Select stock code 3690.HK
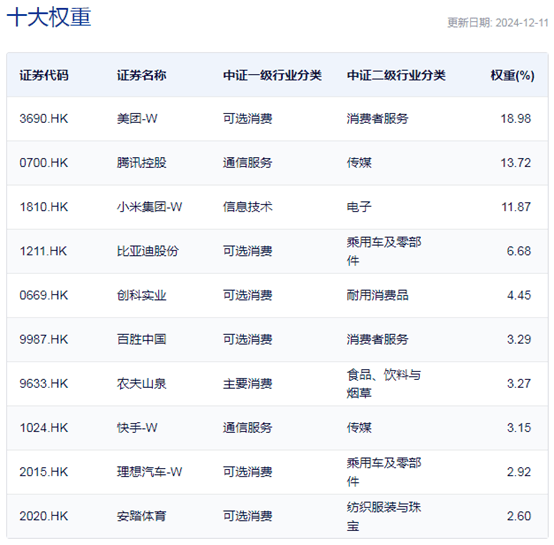 click(43, 119)
